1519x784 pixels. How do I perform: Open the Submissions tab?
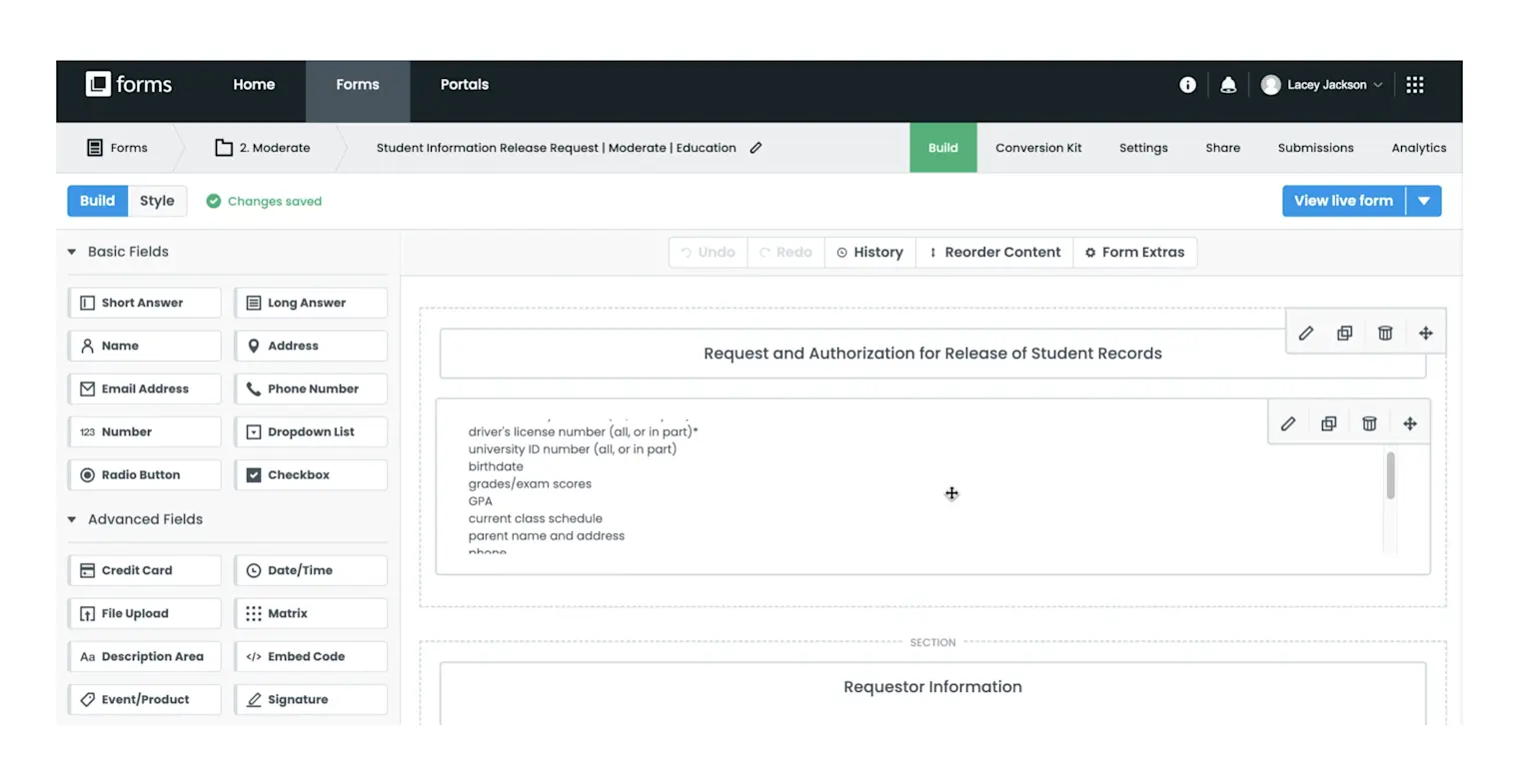[x=1315, y=148]
